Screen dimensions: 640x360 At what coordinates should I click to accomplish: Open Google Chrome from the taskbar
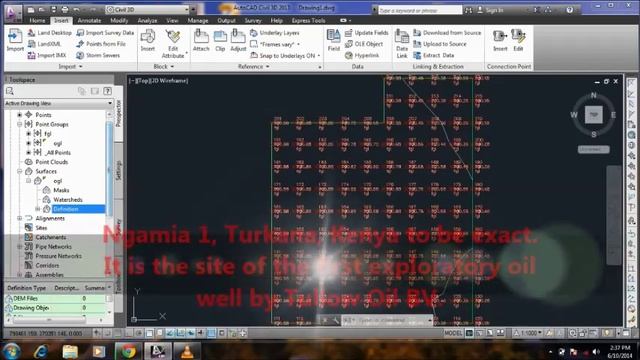[x=129, y=351]
